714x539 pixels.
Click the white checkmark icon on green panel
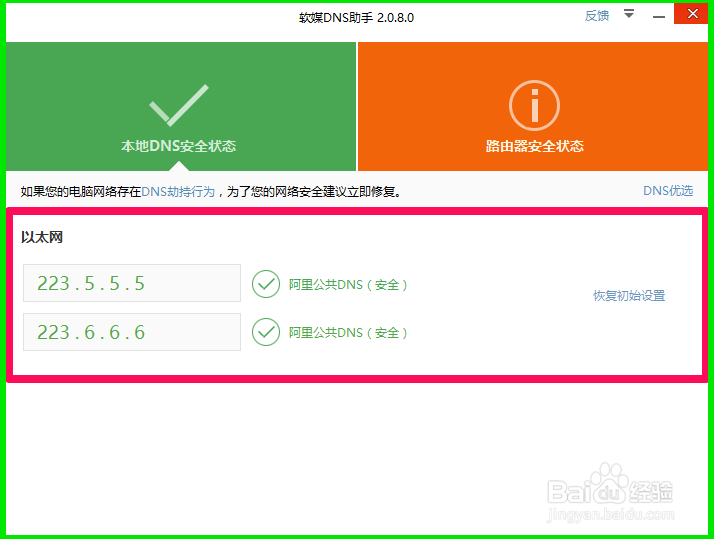pos(178,105)
